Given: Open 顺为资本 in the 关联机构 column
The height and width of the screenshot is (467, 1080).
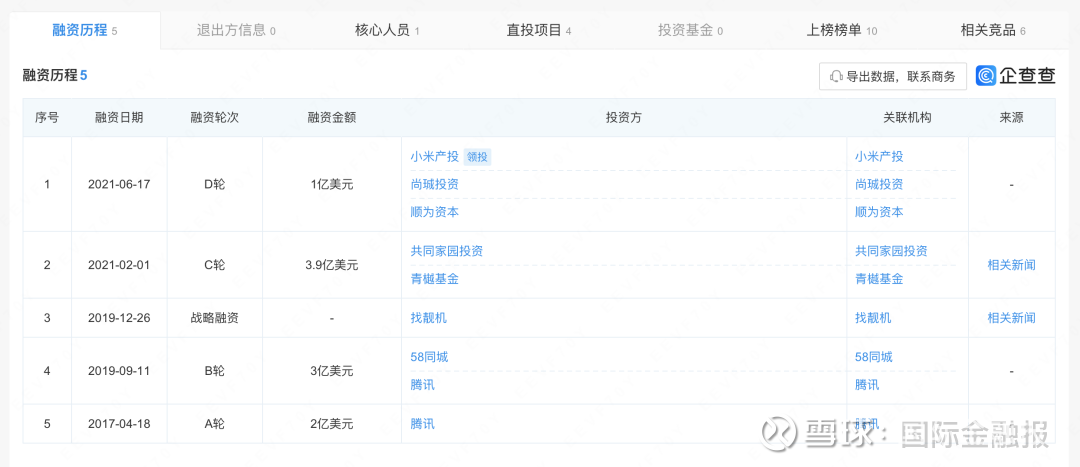Looking at the screenshot, I should click(879, 212).
